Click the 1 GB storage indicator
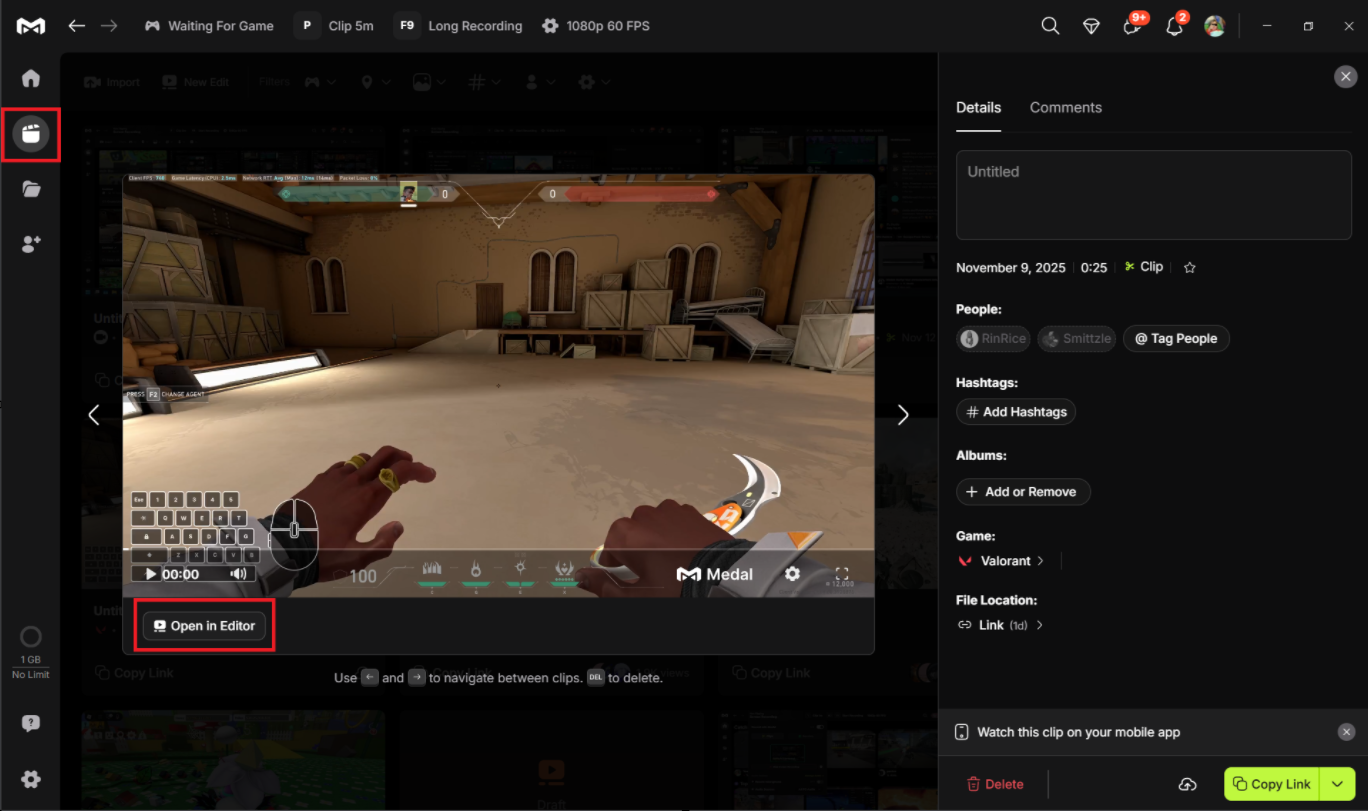 coord(31,651)
